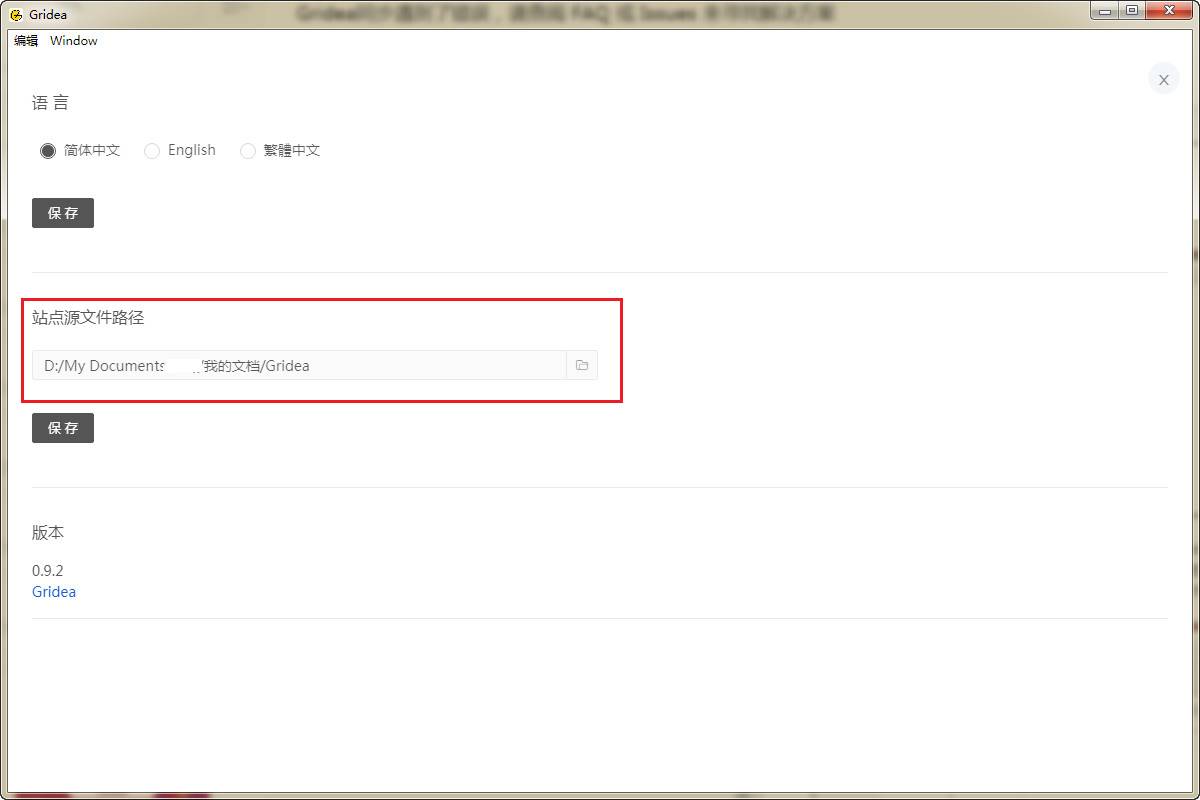Select English language option

tap(180, 150)
